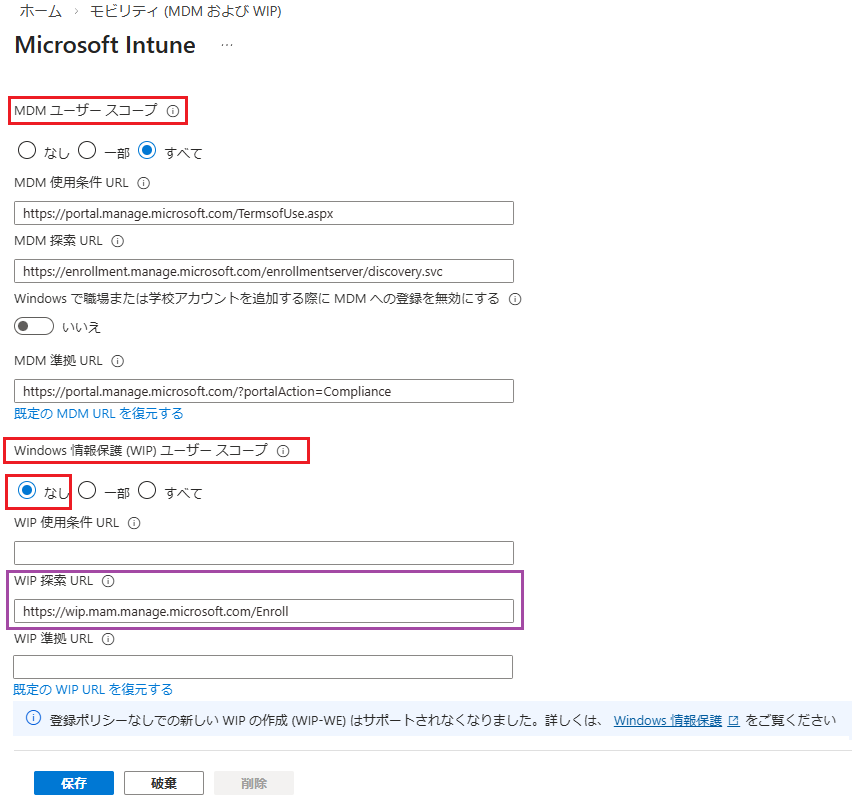
Task: Select すべて for WIP user scope
Action: pos(147,491)
